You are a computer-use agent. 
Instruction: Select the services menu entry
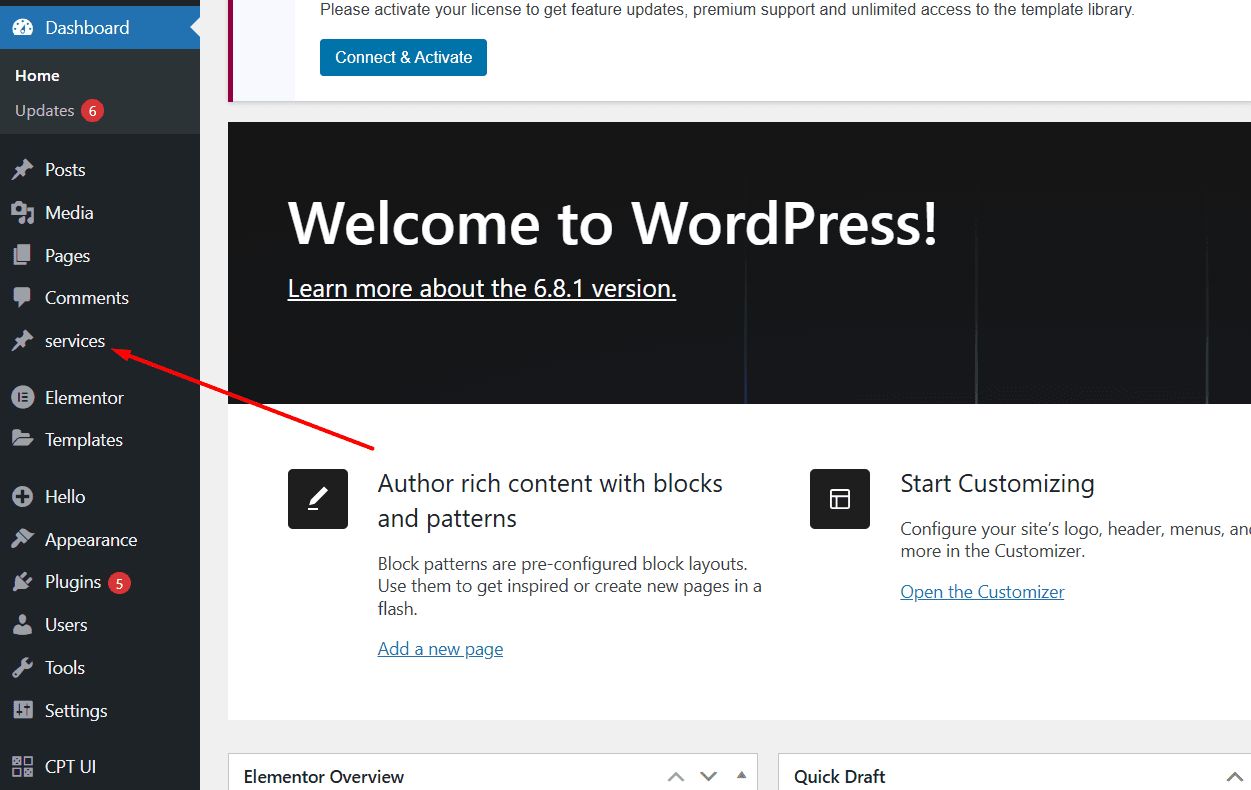tap(76, 340)
